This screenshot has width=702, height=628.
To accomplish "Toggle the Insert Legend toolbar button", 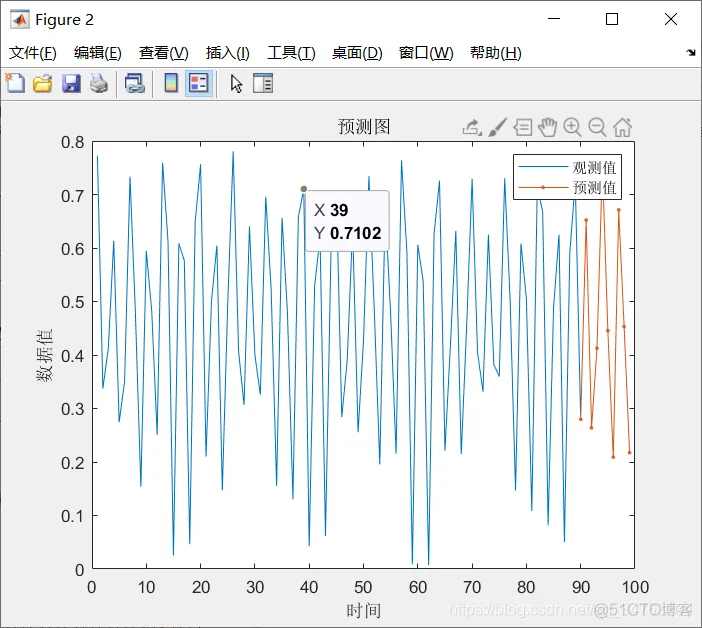I will [x=199, y=83].
